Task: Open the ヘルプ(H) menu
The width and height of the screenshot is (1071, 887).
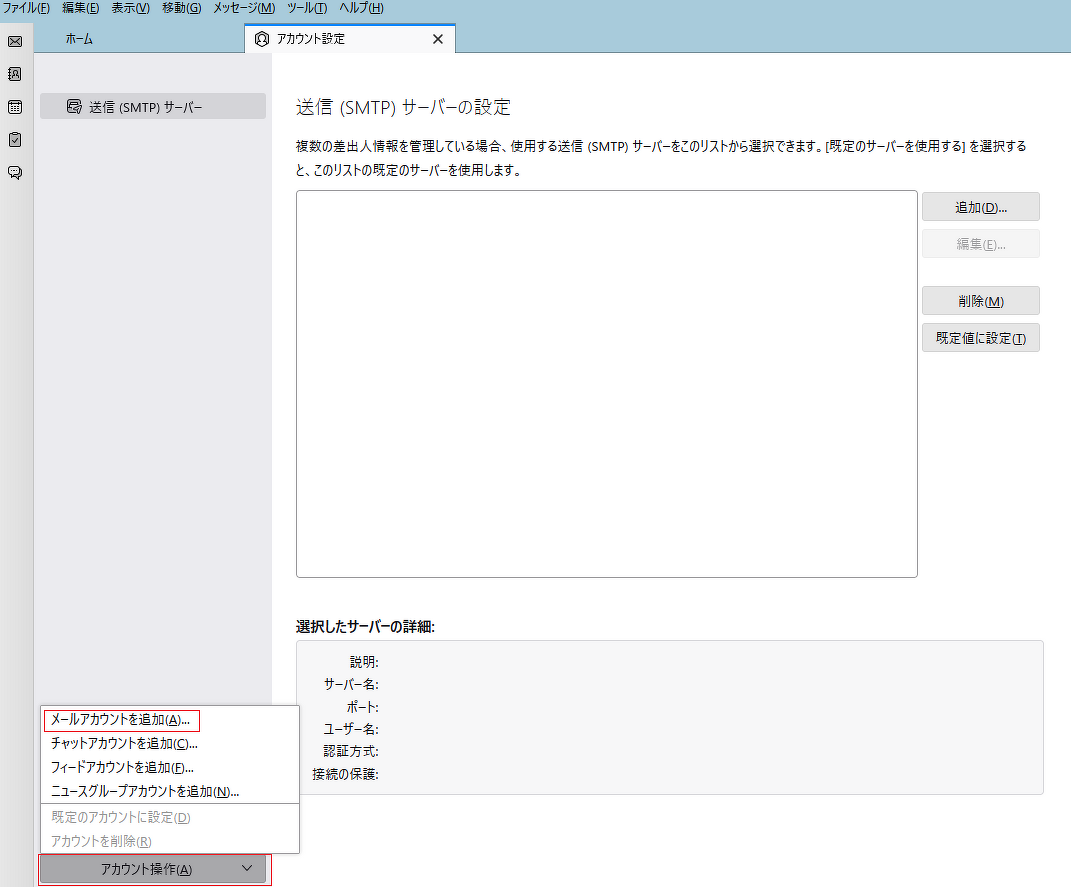Action: click(x=361, y=8)
